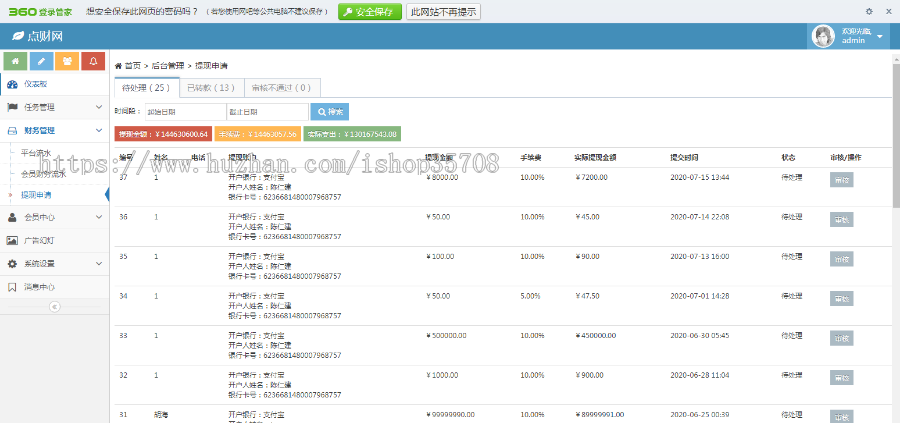Collapse the 财务管理 menu chevron
Viewport: 900px width, 423px height.
tap(99, 131)
